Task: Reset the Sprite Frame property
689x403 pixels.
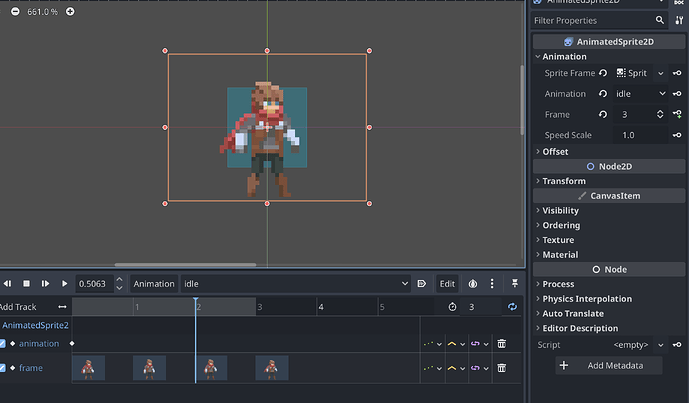Action: pos(603,73)
